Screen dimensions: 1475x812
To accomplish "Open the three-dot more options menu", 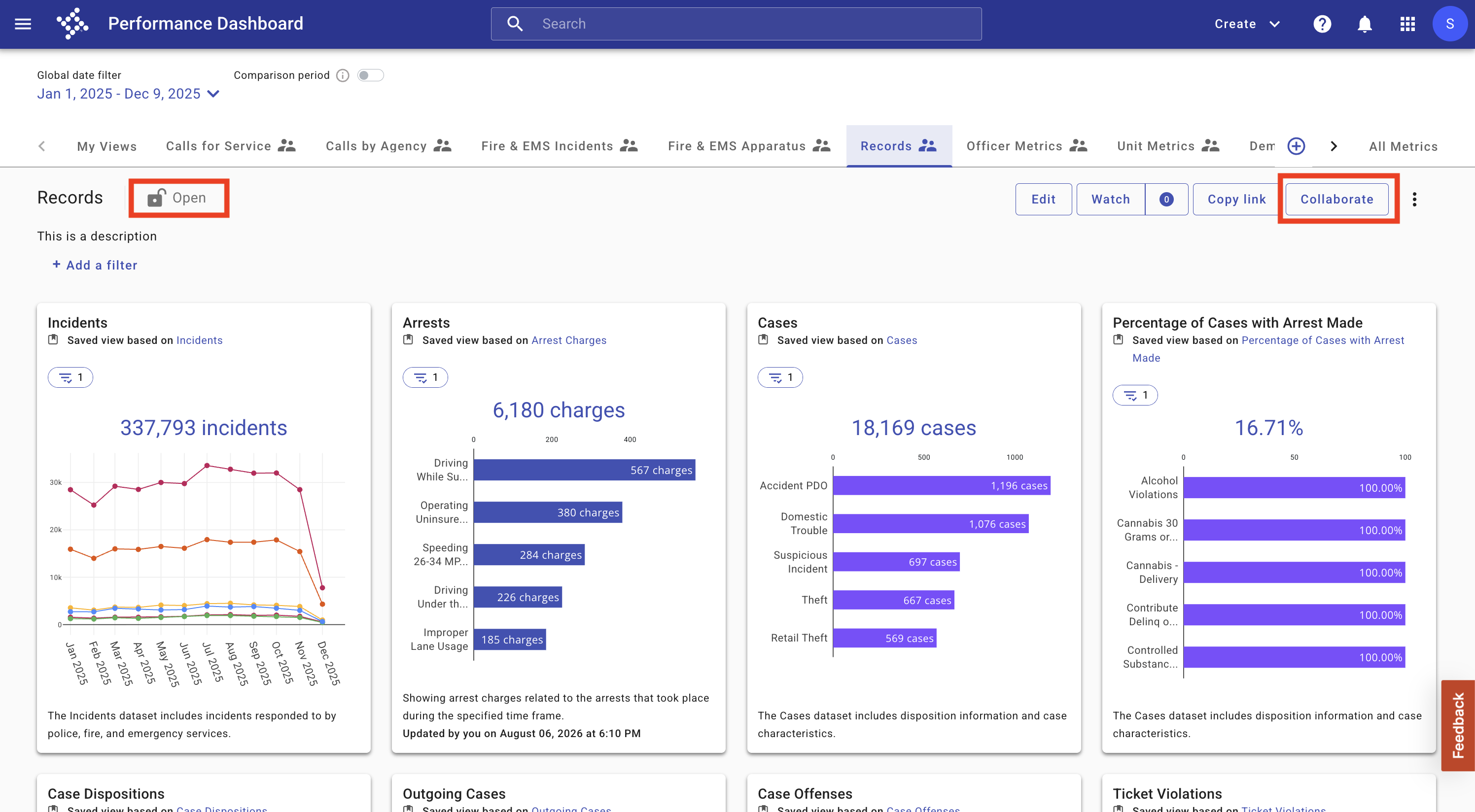I will tap(1415, 199).
